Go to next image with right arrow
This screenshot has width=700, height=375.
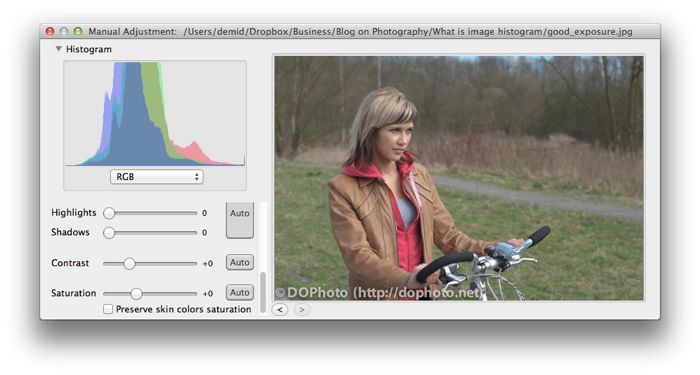[x=302, y=309]
